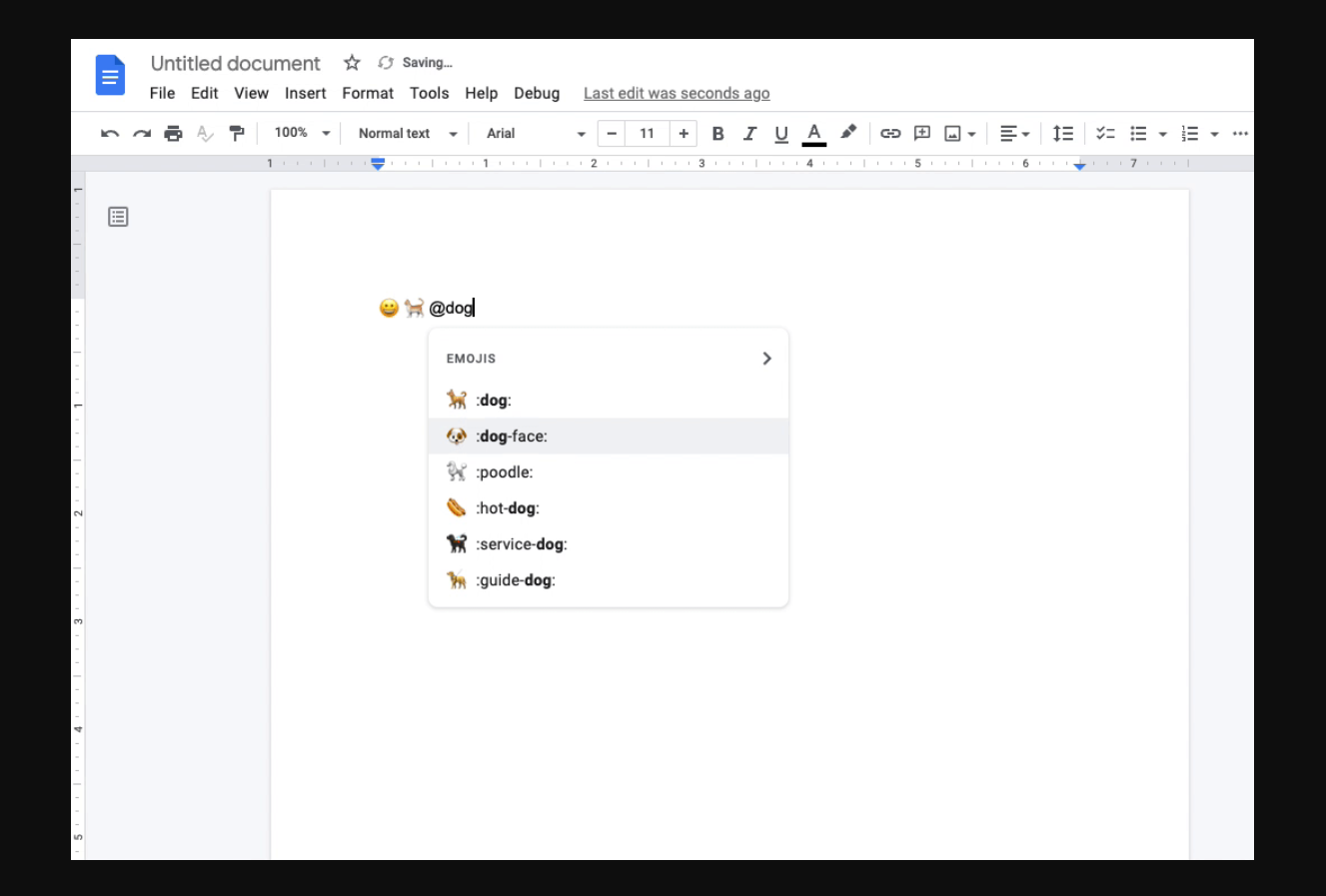
Task: Choose the :poodle: emoji suggestion
Action: coord(609,472)
